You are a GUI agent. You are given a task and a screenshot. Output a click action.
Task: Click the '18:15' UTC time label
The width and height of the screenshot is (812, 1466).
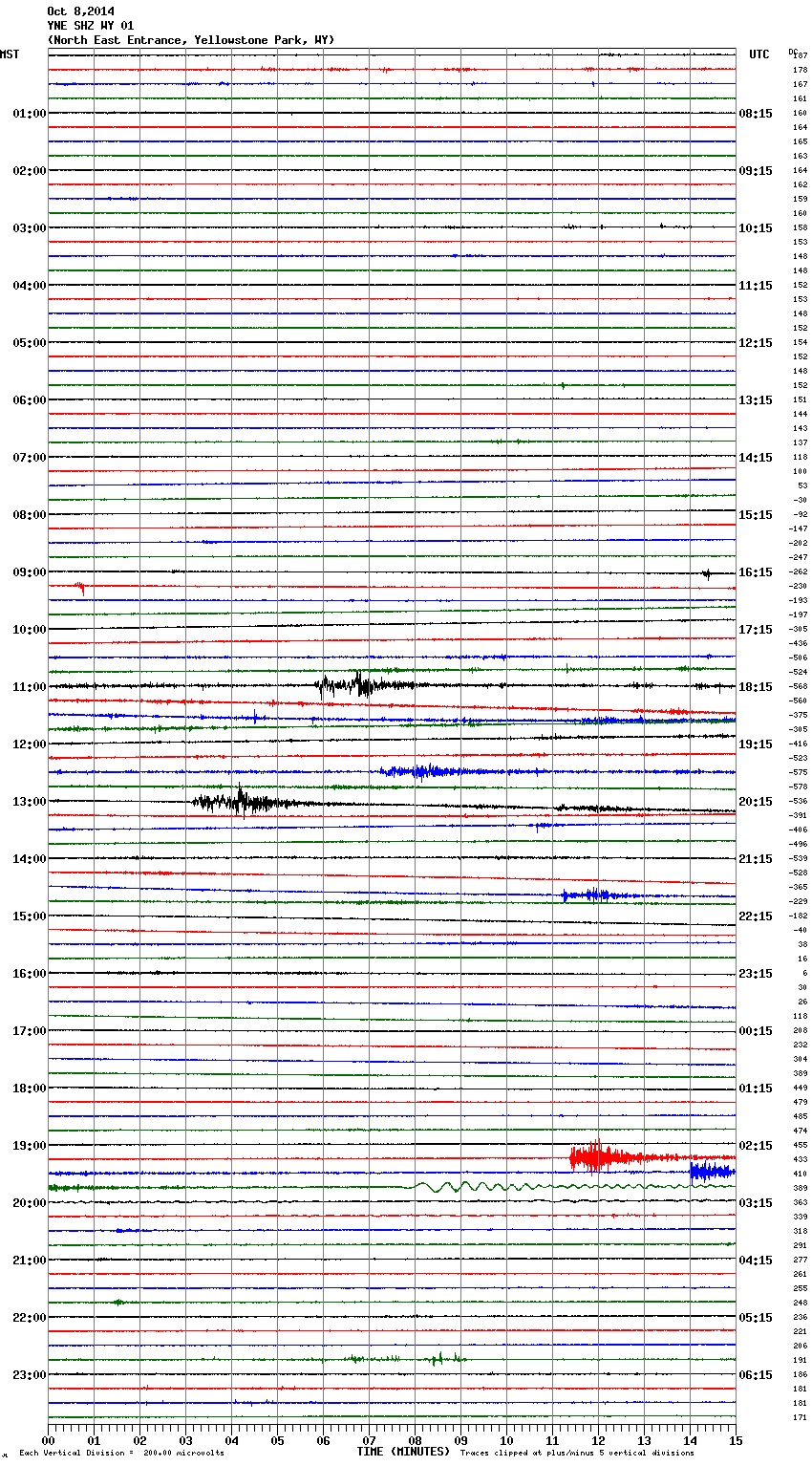pos(756,687)
